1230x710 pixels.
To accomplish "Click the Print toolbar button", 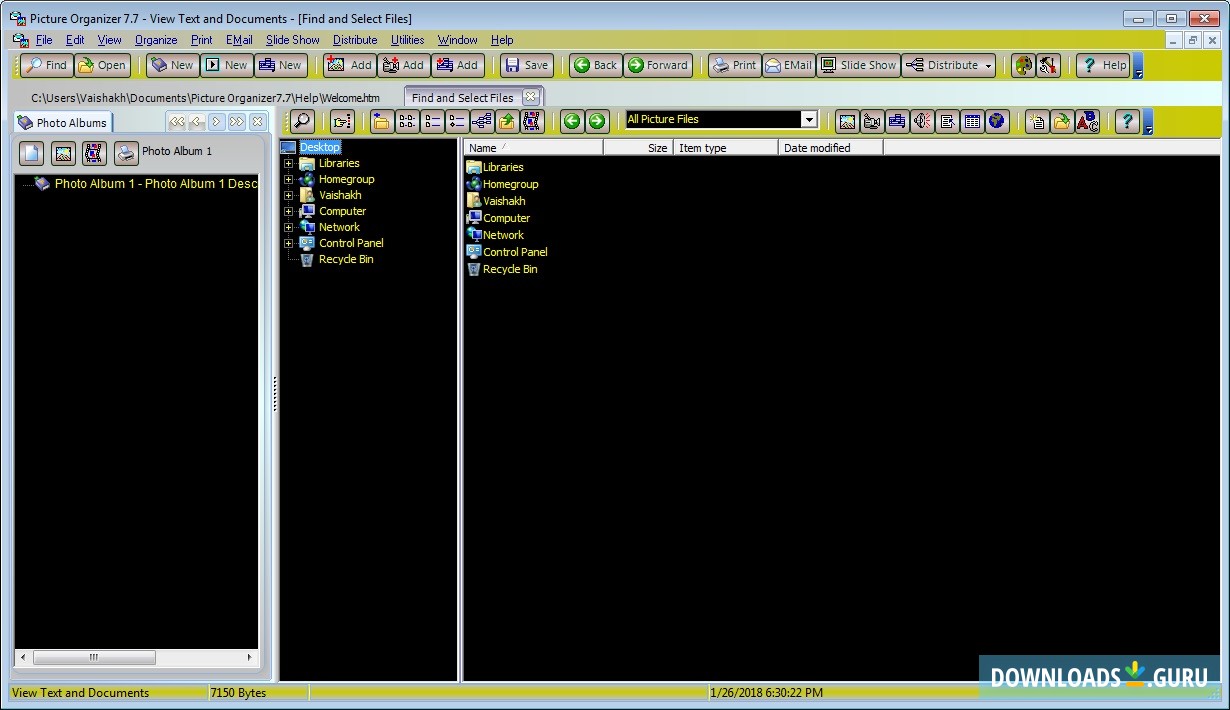I will 734,65.
